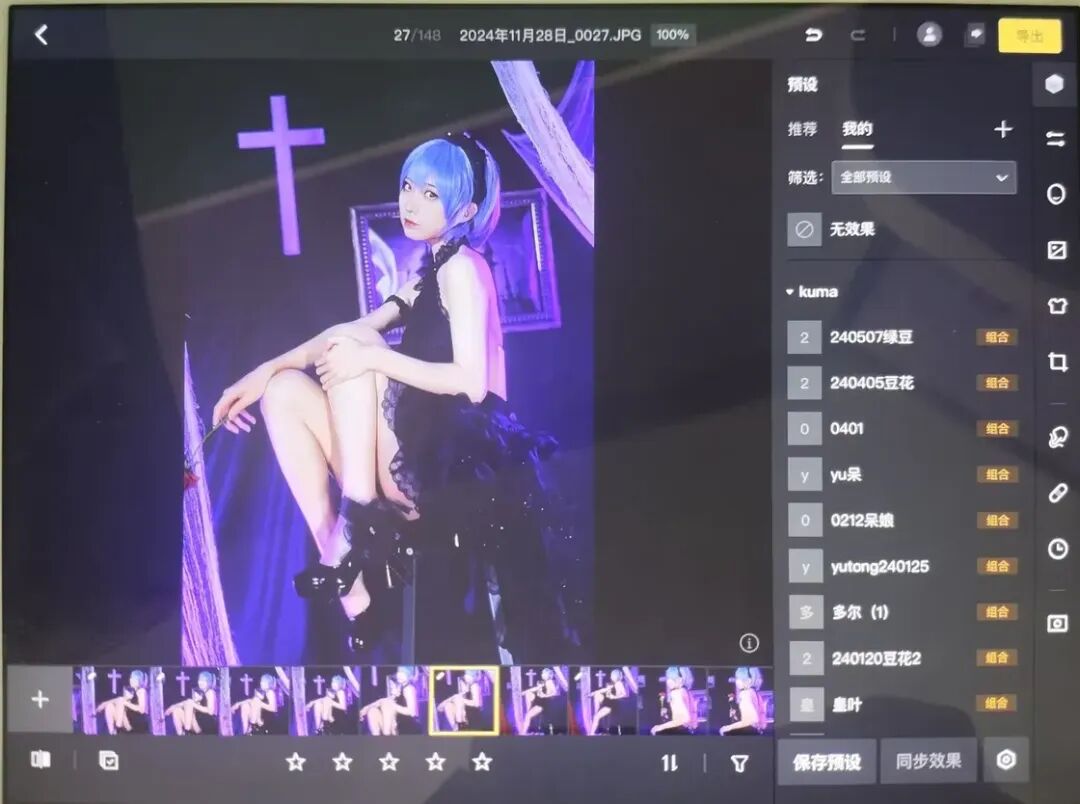Apply the 多尔 (1) preset
Image resolution: width=1080 pixels, height=804 pixels.
(x=903, y=612)
